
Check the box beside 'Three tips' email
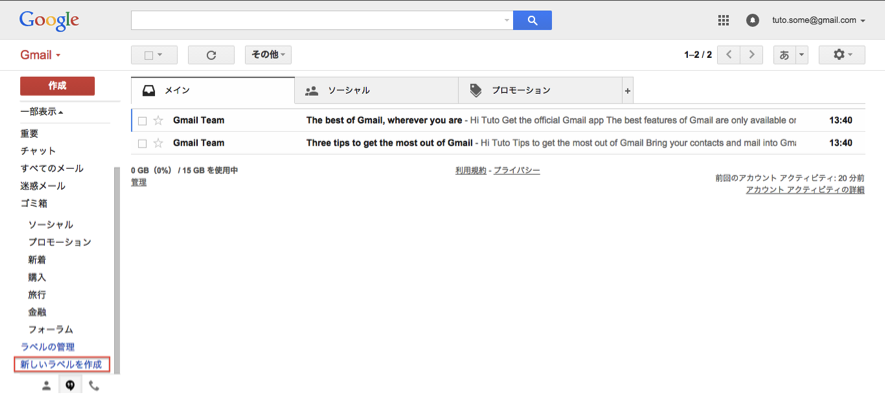click(x=142, y=143)
